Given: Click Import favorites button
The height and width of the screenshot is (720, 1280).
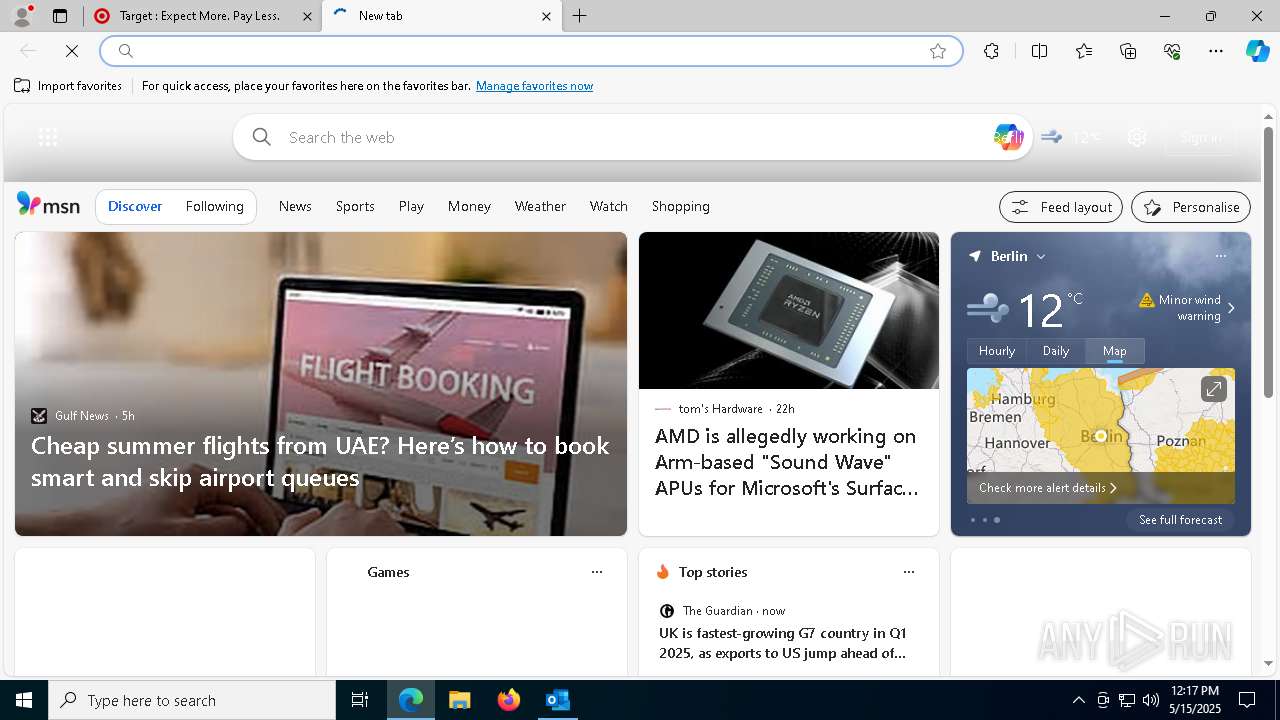Looking at the screenshot, I should [68, 86].
